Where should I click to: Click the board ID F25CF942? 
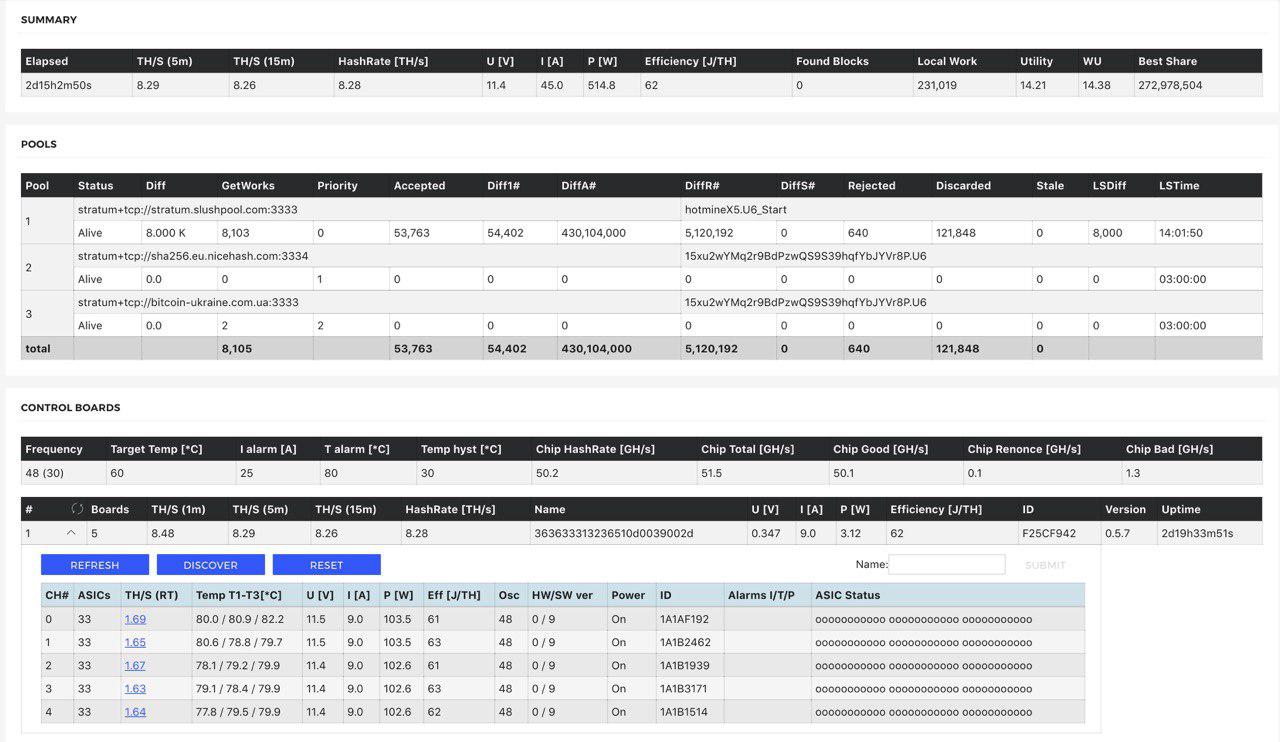[1049, 533]
